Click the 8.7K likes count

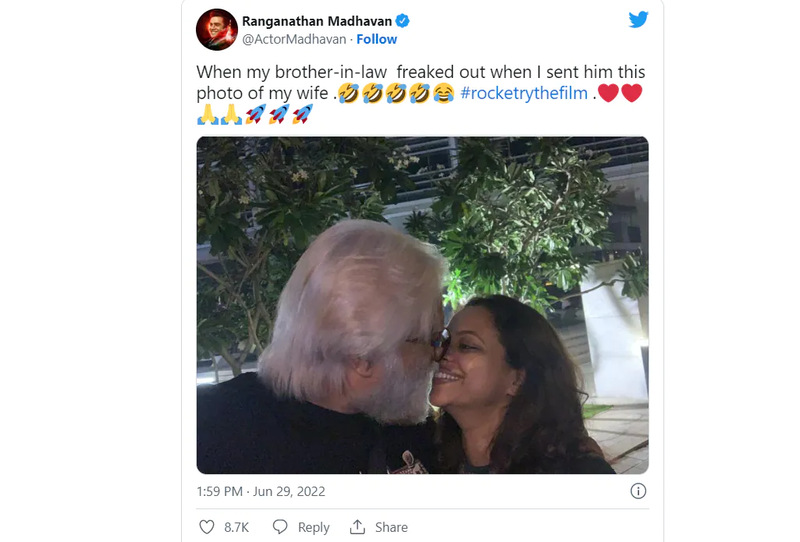point(237,527)
